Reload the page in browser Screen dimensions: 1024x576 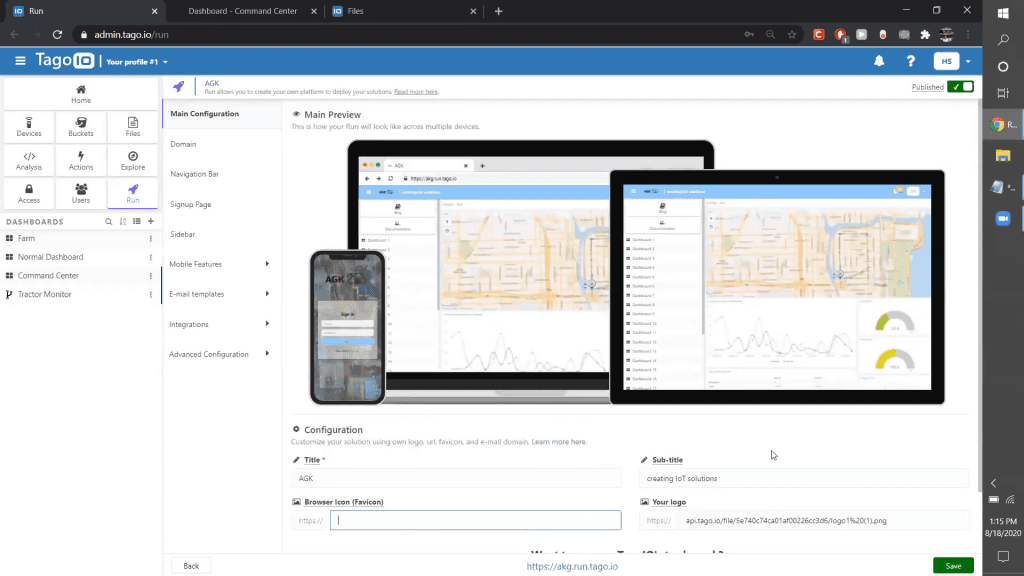pyautogui.click(x=57, y=35)
